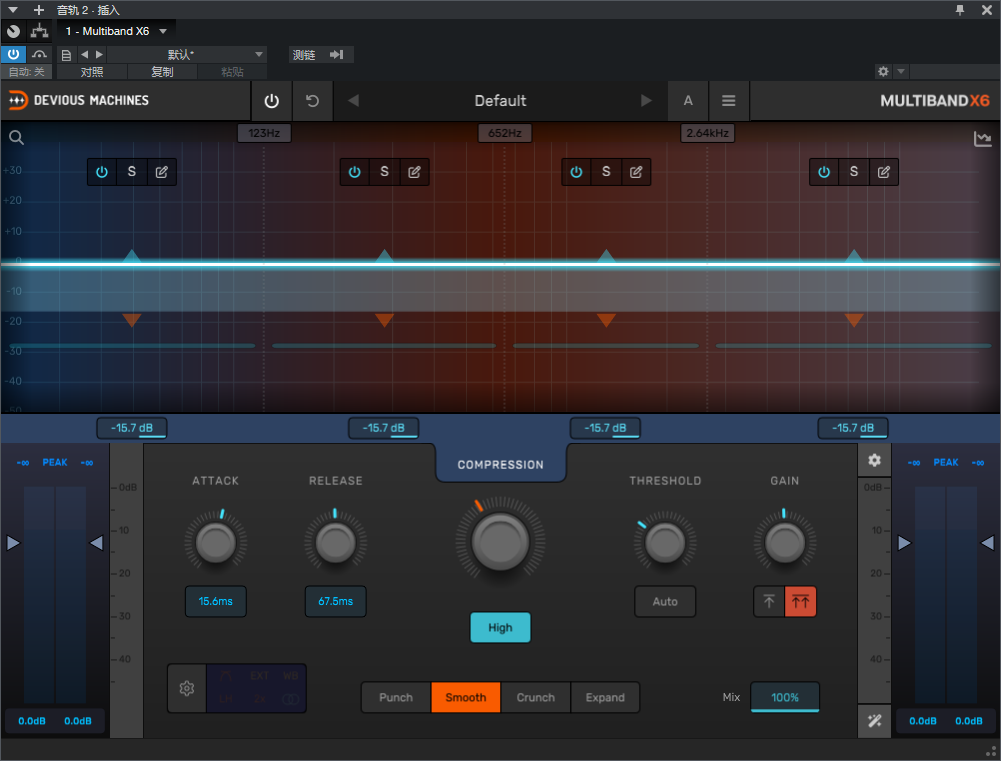The height and width of the screenshot is (761, 1001).
Task: Open the sidechain settings gear at bottom left
Action: click(x=186, y=688)
